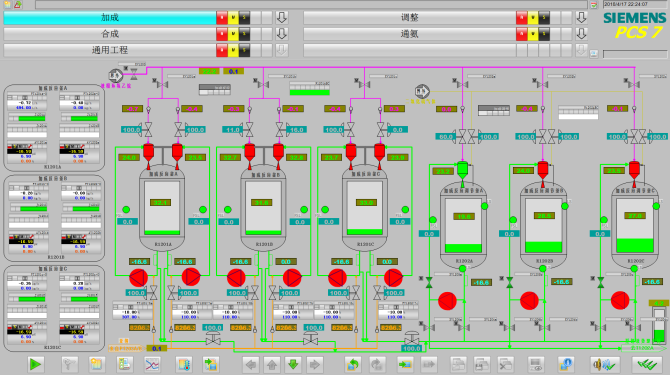The height and width of the screenshot is (375, 670).
Task: Click the green down arrow navigation icon
Action: [293, 364]
